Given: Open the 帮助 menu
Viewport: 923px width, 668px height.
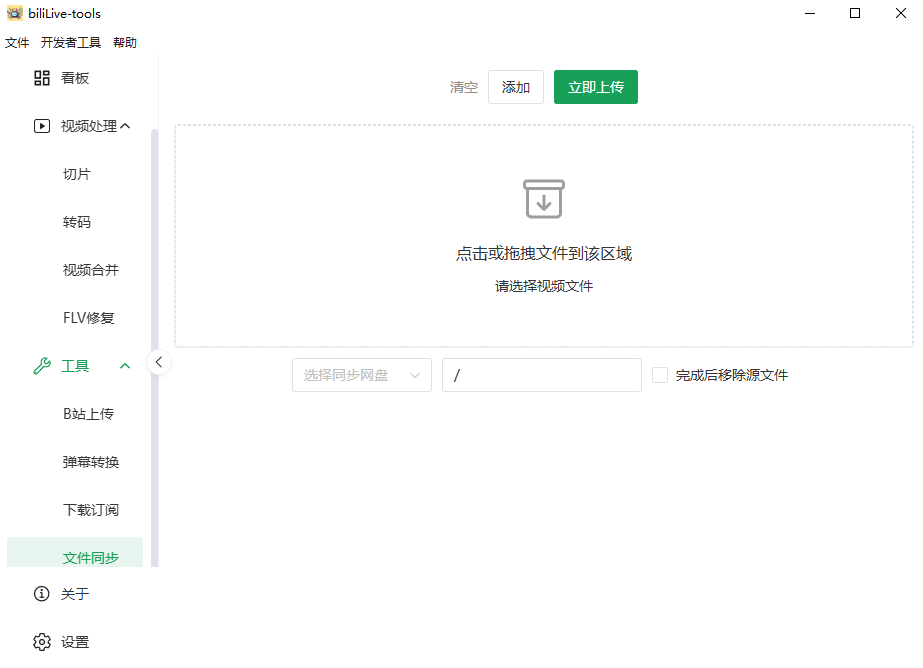Looking at the screenshot, I should [125, 42].
